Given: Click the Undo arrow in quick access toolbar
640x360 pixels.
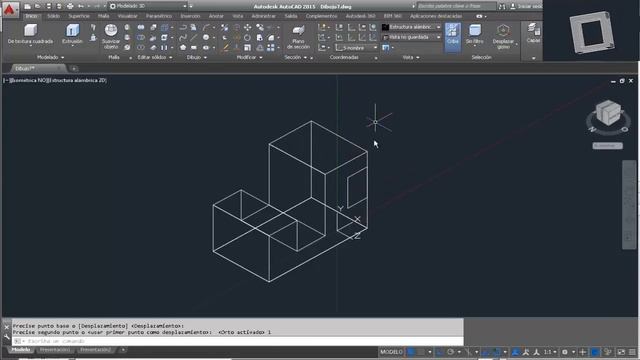Looking at the screenshot, I should pos(80,6).
